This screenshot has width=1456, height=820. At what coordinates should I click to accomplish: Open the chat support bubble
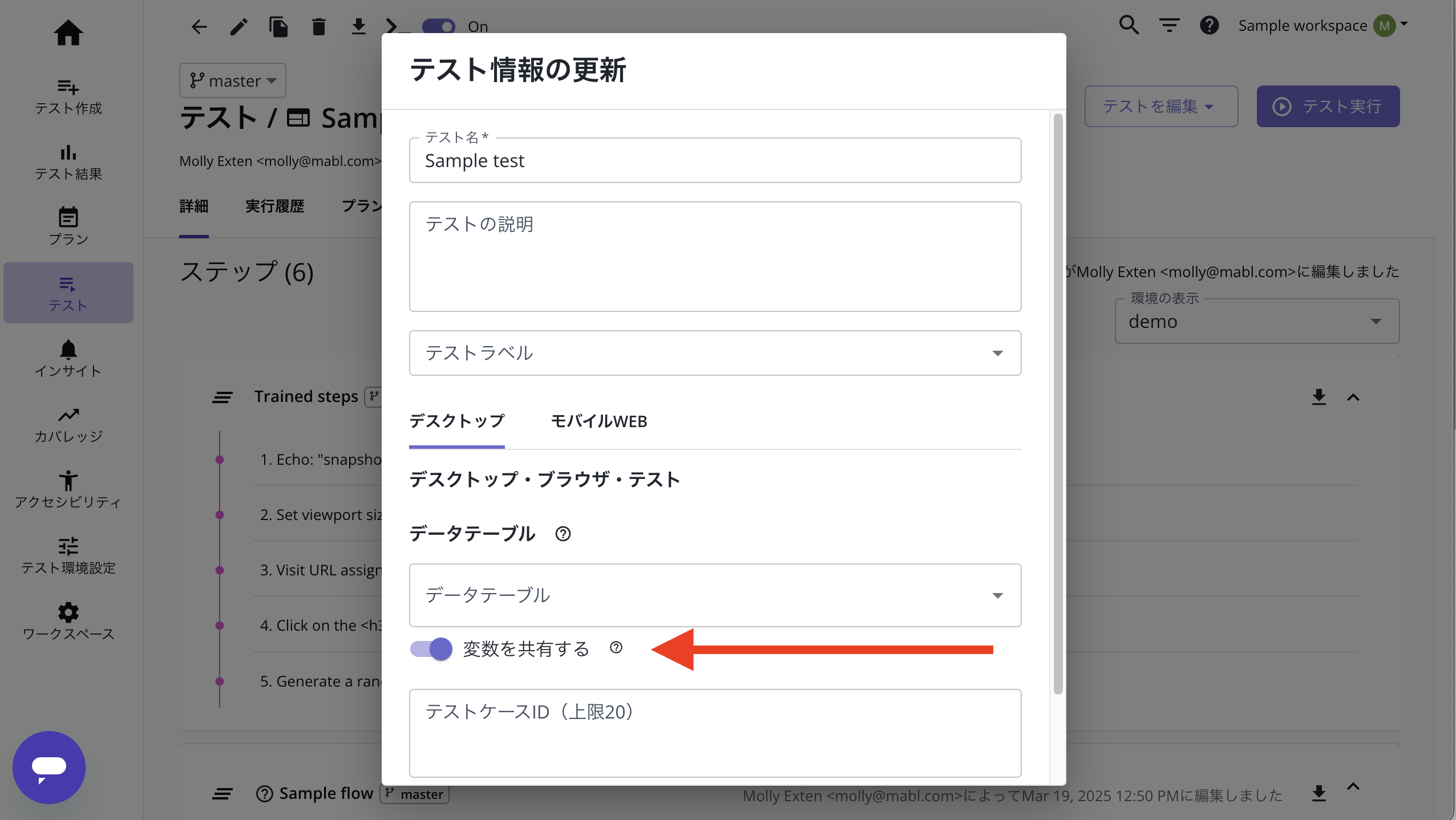click(x=50, y=766)
